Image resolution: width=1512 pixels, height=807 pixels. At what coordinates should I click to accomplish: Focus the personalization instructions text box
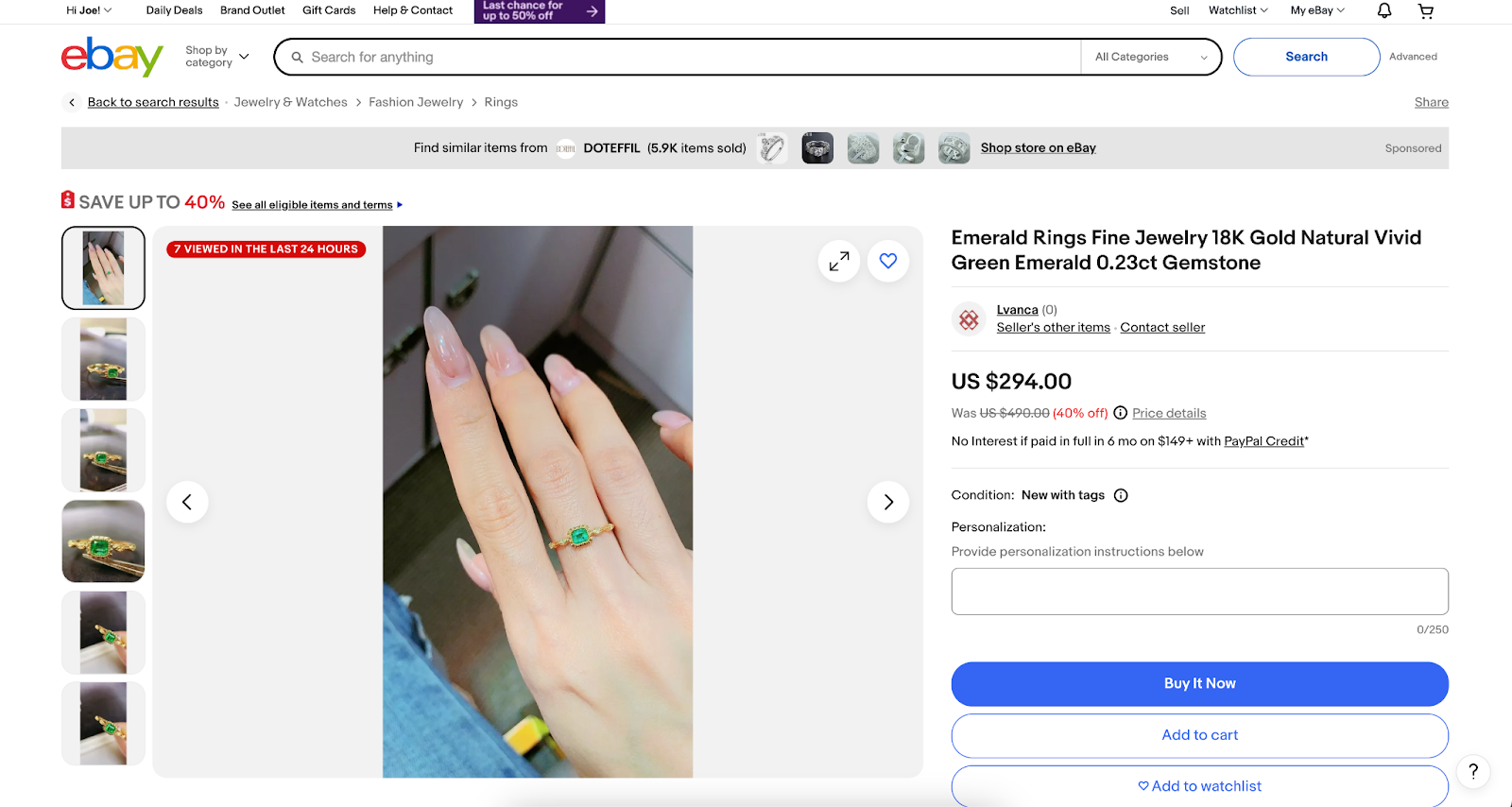(1199, 592)
